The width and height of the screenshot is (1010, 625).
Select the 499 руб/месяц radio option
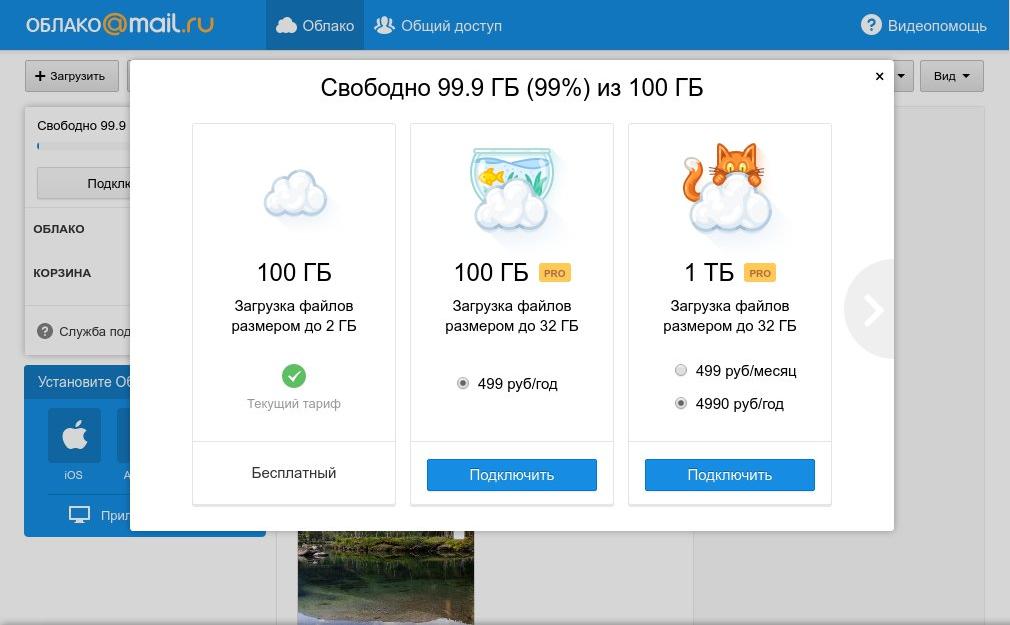(681, 370)
